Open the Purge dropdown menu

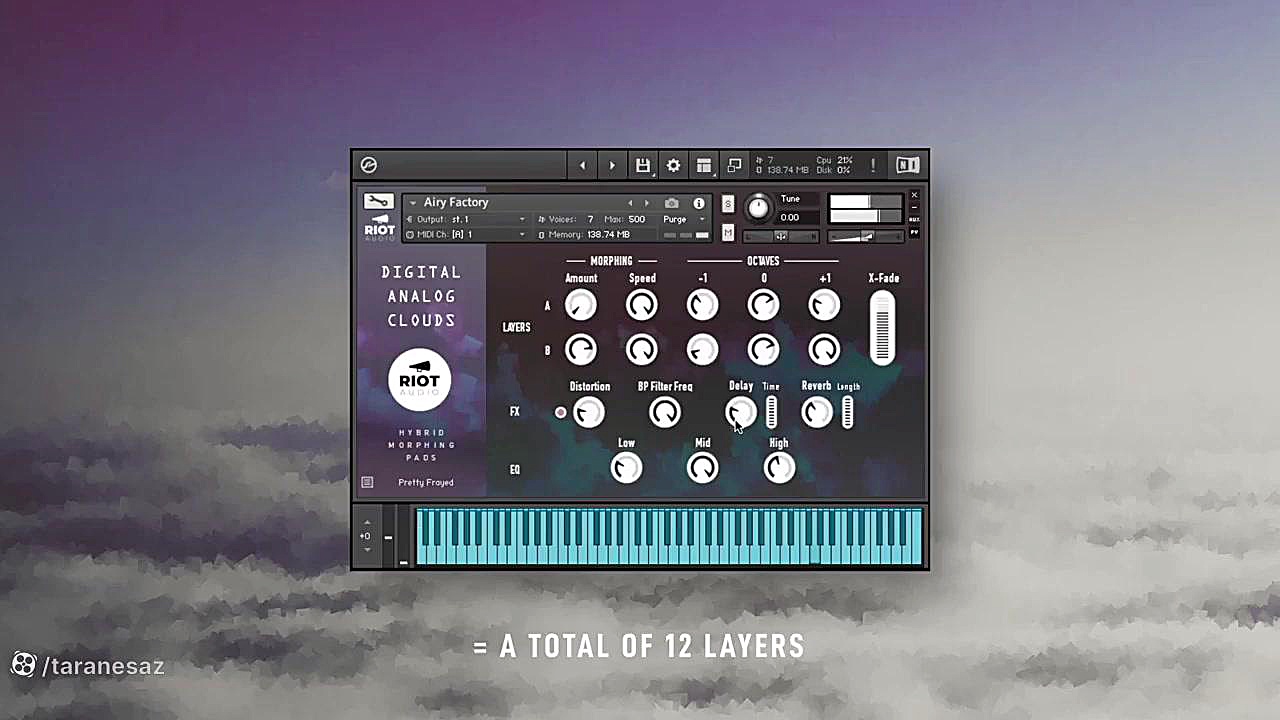click(685, 219)
